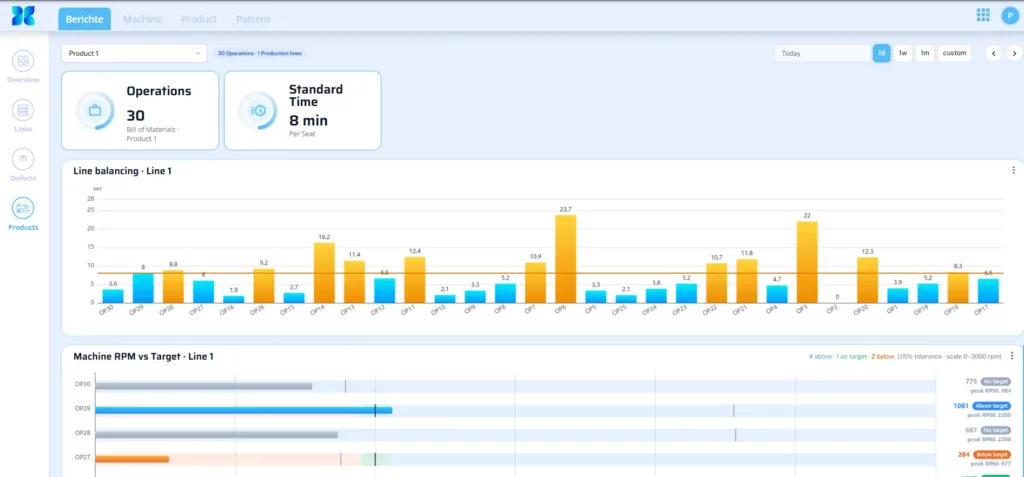Switch to the Pattern tab

click(x=253, y=19)
